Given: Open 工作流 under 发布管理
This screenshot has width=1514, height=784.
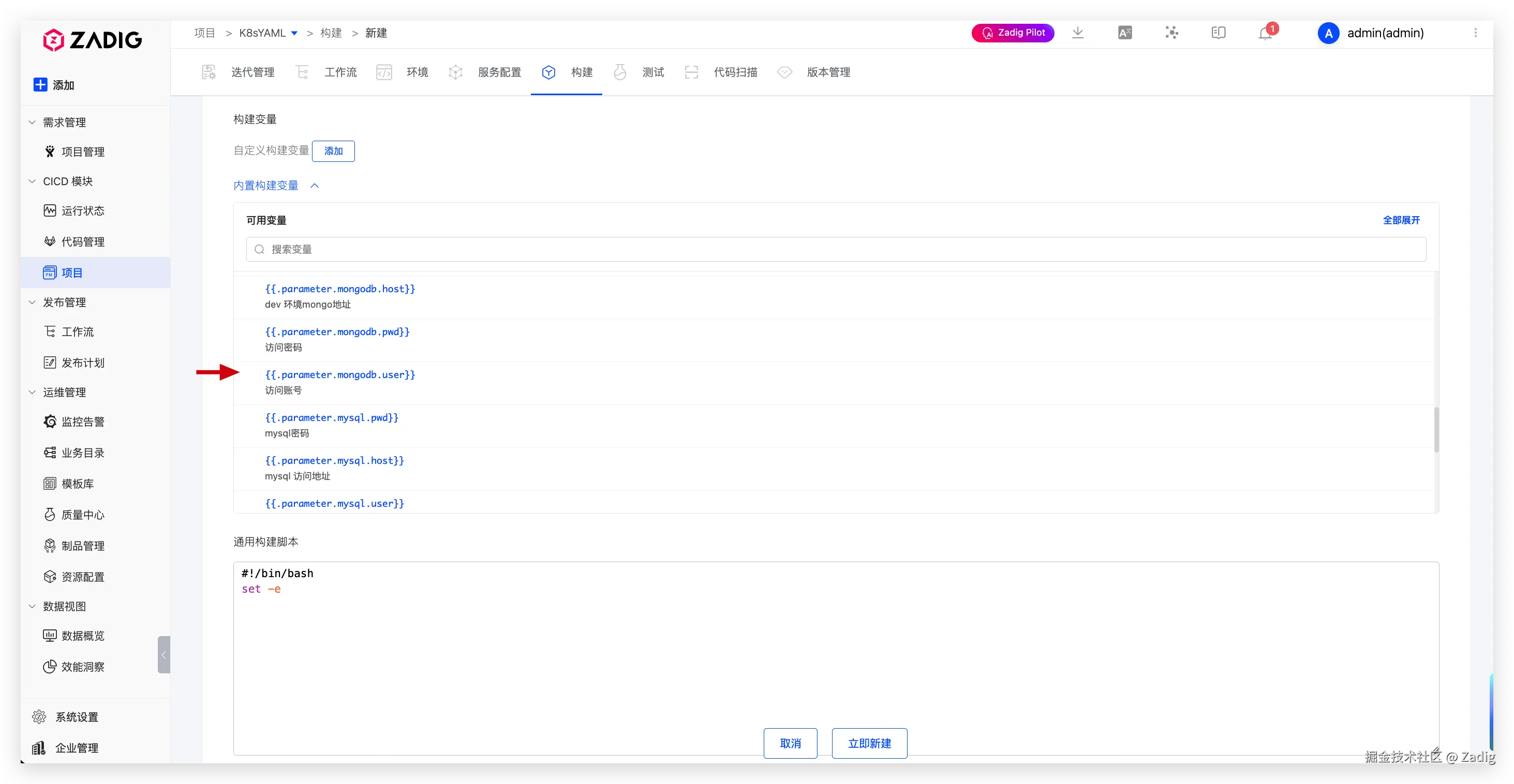Looking at the screenshot, I should 78,332.
